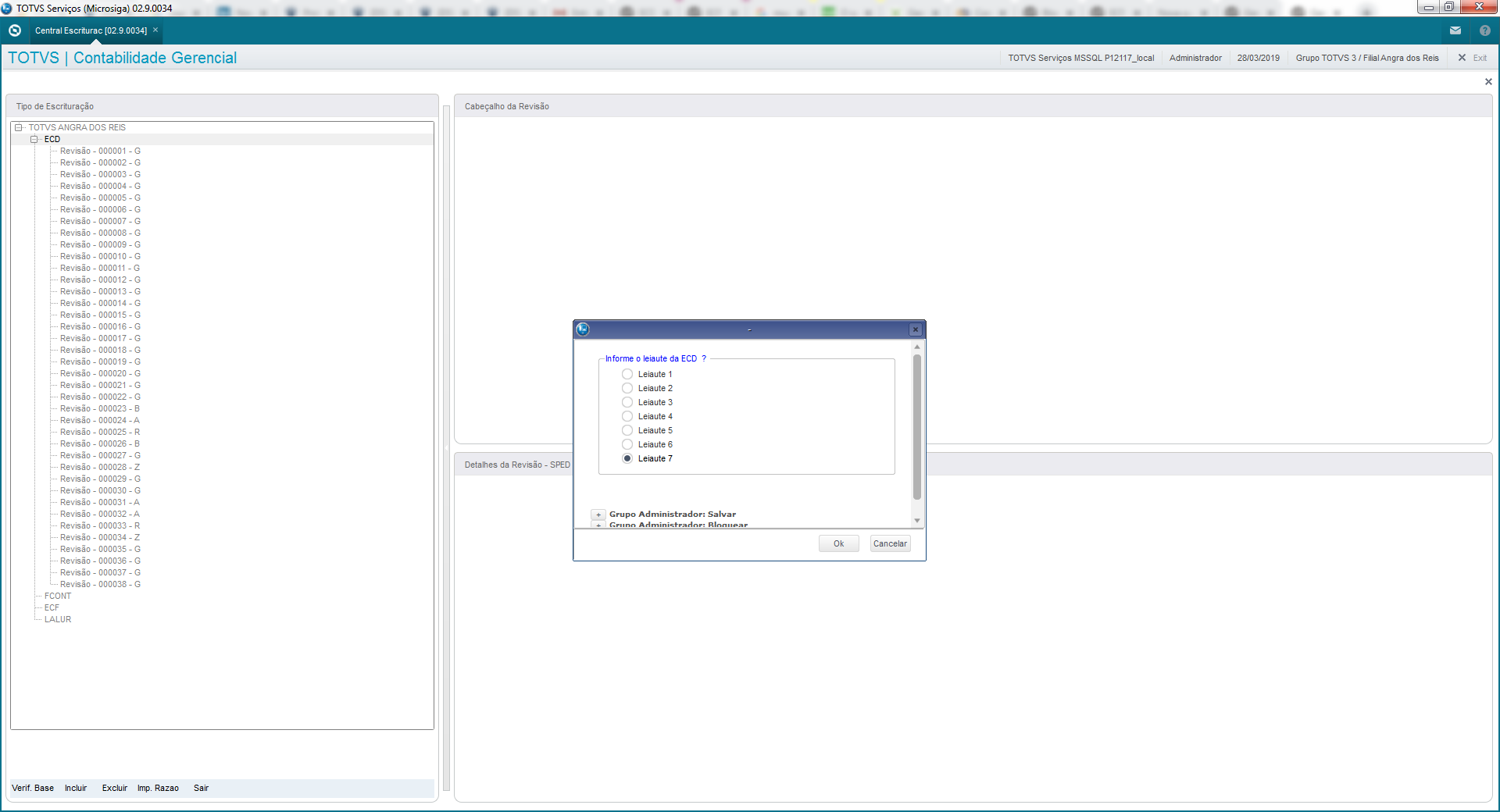Select the Leiaute 4 radio button
Image resolution: width=1500 pixels, height=812 pixels.
click(x=627, y=416)
